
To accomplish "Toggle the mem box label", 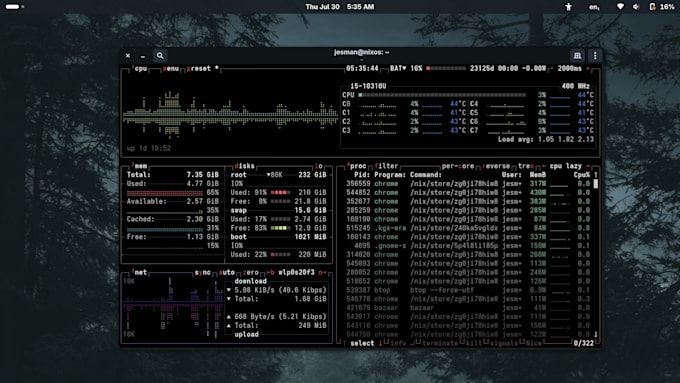I will [x=139, y=166].
